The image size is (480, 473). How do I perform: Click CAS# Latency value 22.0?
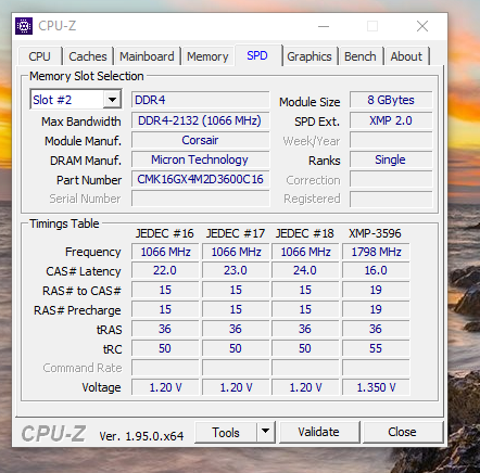tap(165, 270)
